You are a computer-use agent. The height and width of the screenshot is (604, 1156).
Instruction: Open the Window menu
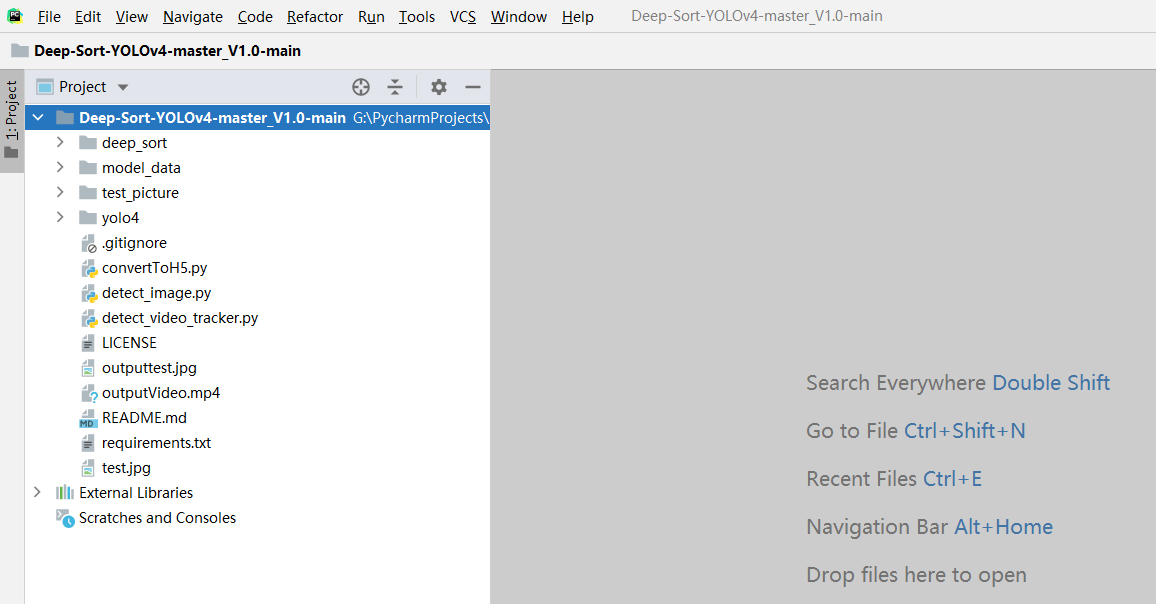(x=519, y=16)
